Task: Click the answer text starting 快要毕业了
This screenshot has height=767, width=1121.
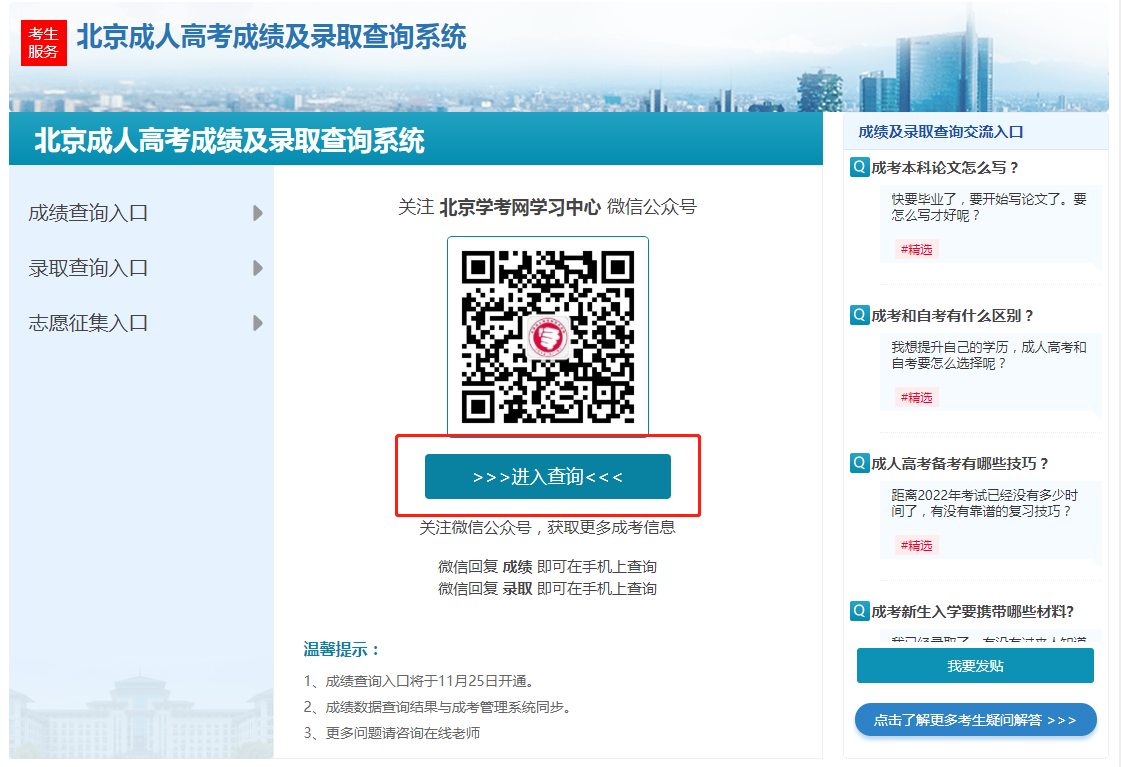Action: click(989, 207)
